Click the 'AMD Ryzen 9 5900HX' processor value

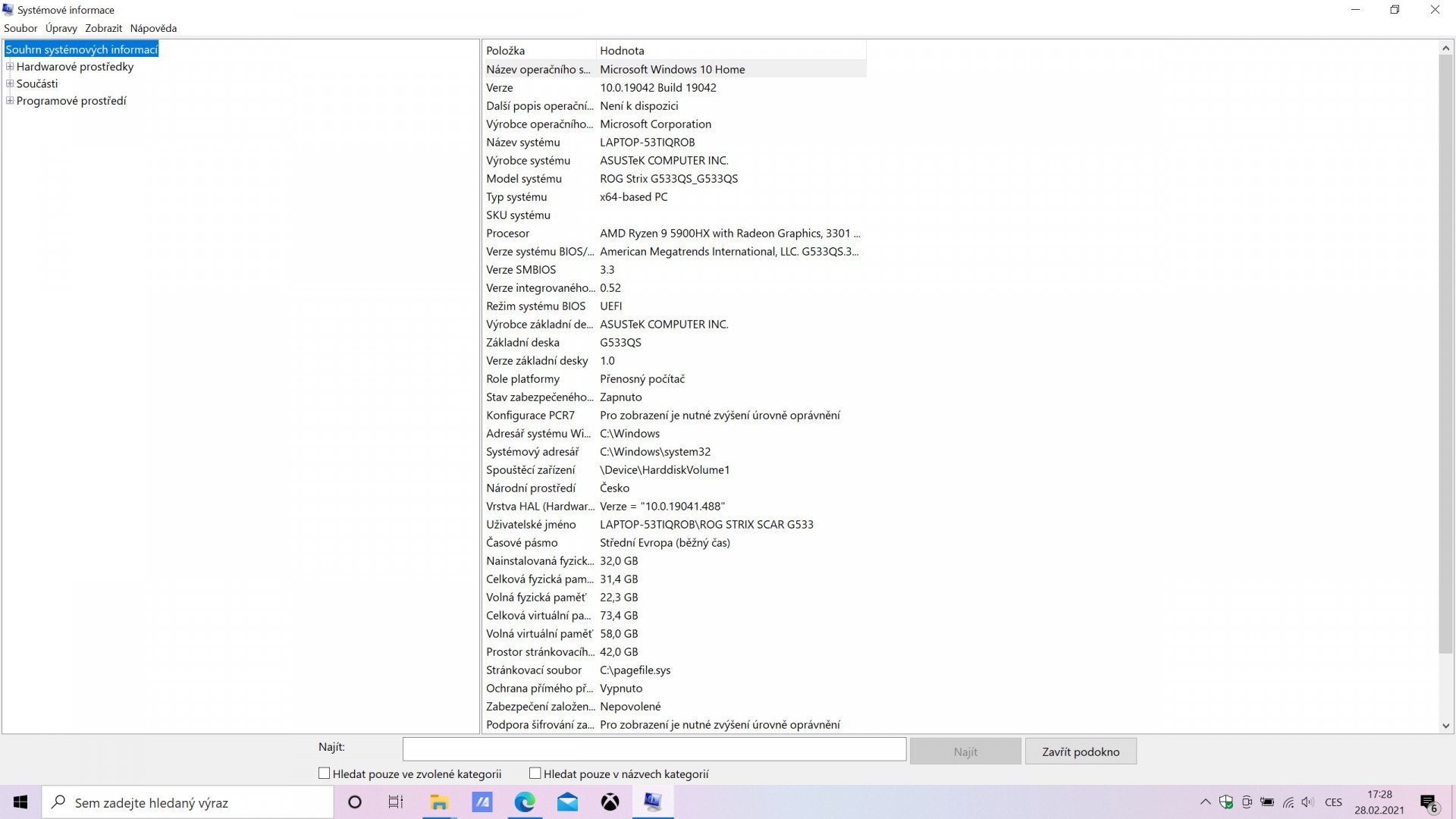pyautogui.click(x=730, y=233)
